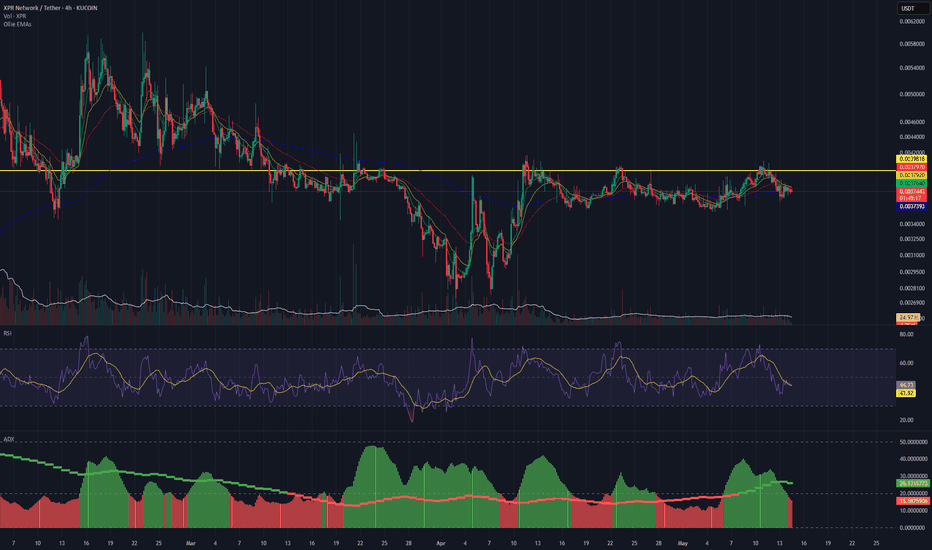Select the RSI pane label
Viewport: 932px width, 550px height.
point(7,334)
